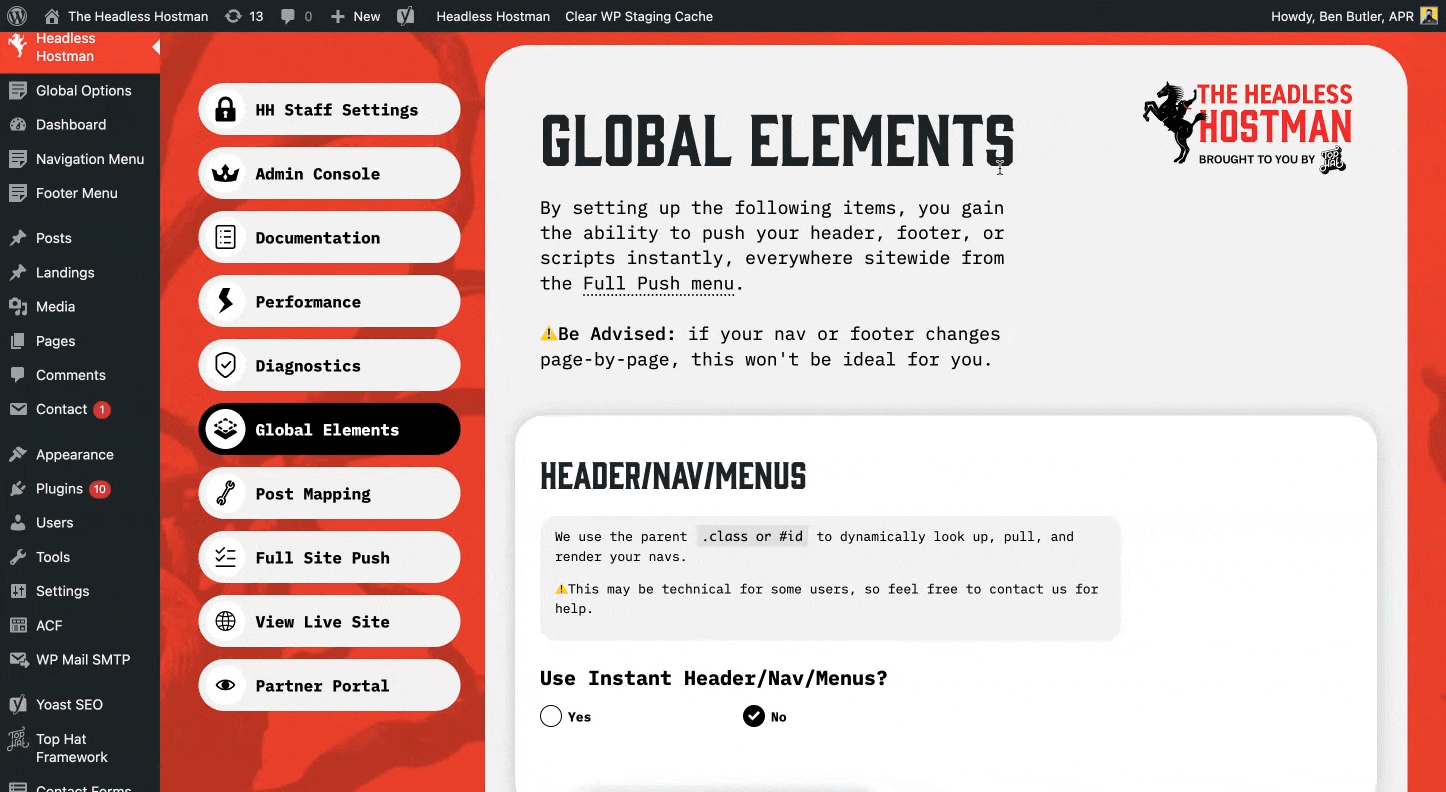The height and width of the screenshot is (792, 1446).
Task: Open HH Staff Settings via the lock icon
Action: [226, 109]
